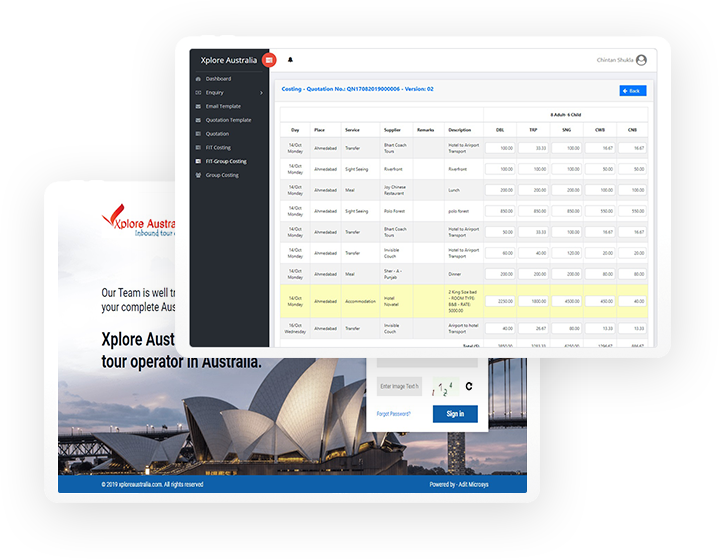Edit TRP 1800.00 in Hotel Novatel row
The width and height of the screenshot is (719, 559).
533,301
